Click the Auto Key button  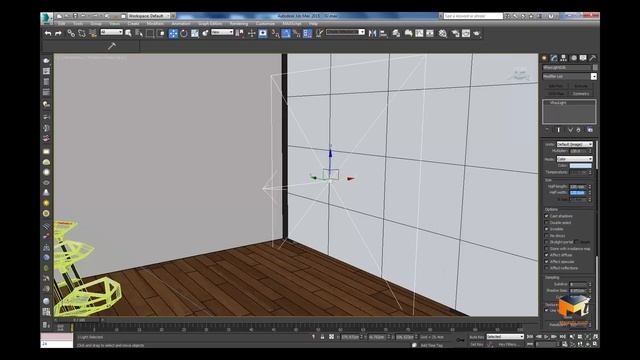(476, 337)
